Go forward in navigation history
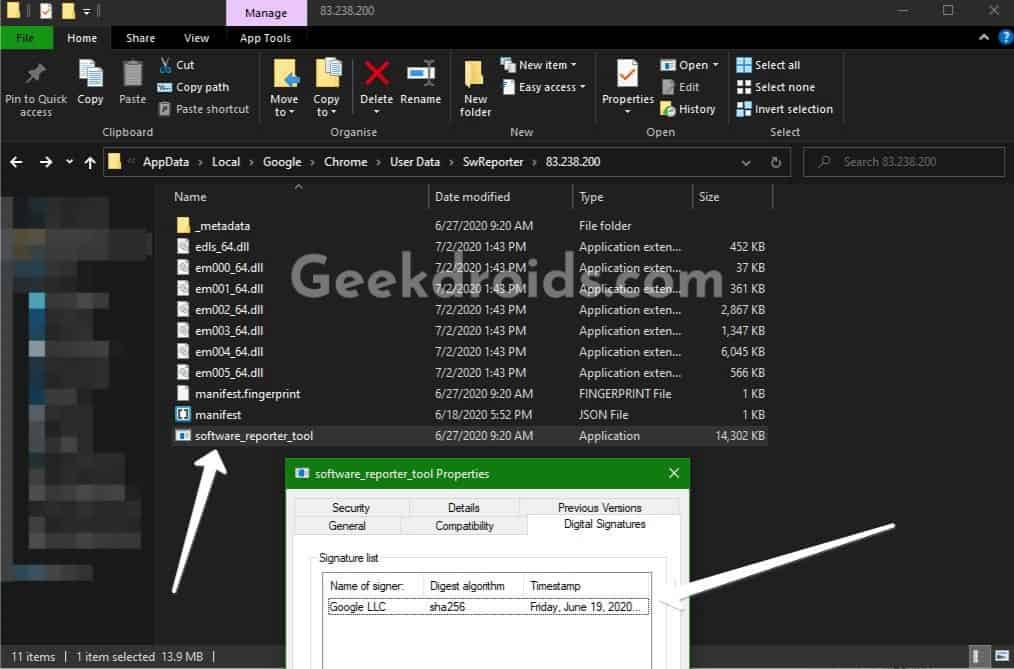Image resolution: width=1014 pixels, height=669 pixels. point(45,162)
